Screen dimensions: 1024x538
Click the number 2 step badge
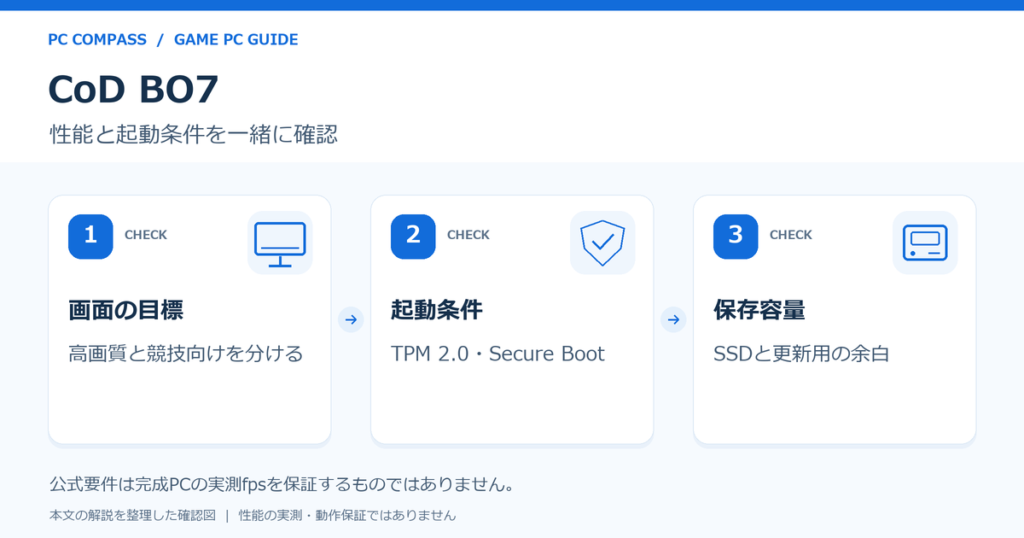point(413,236)
